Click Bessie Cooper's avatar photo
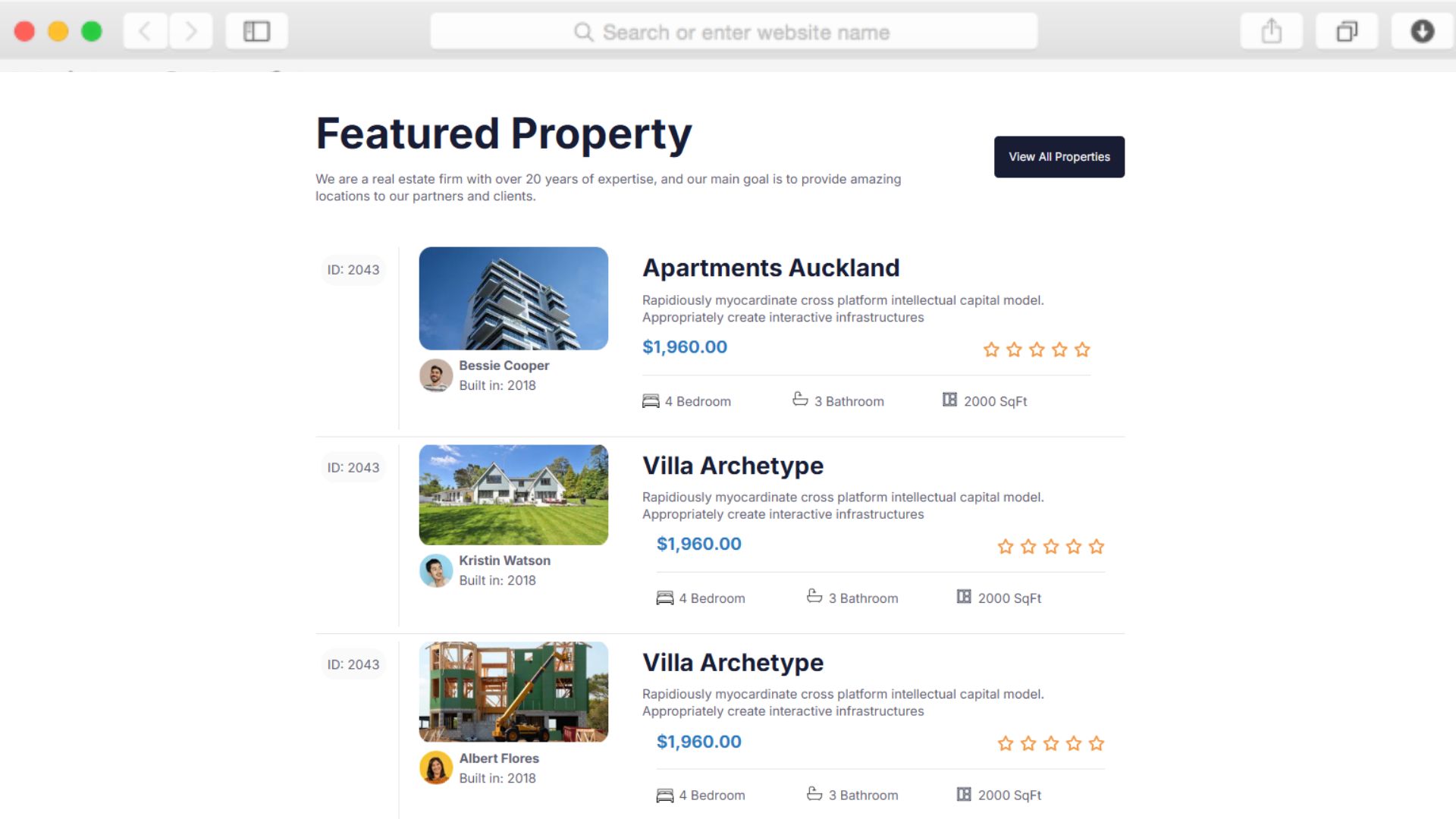This screenshot has width=1456, height=819. point(436,375)
